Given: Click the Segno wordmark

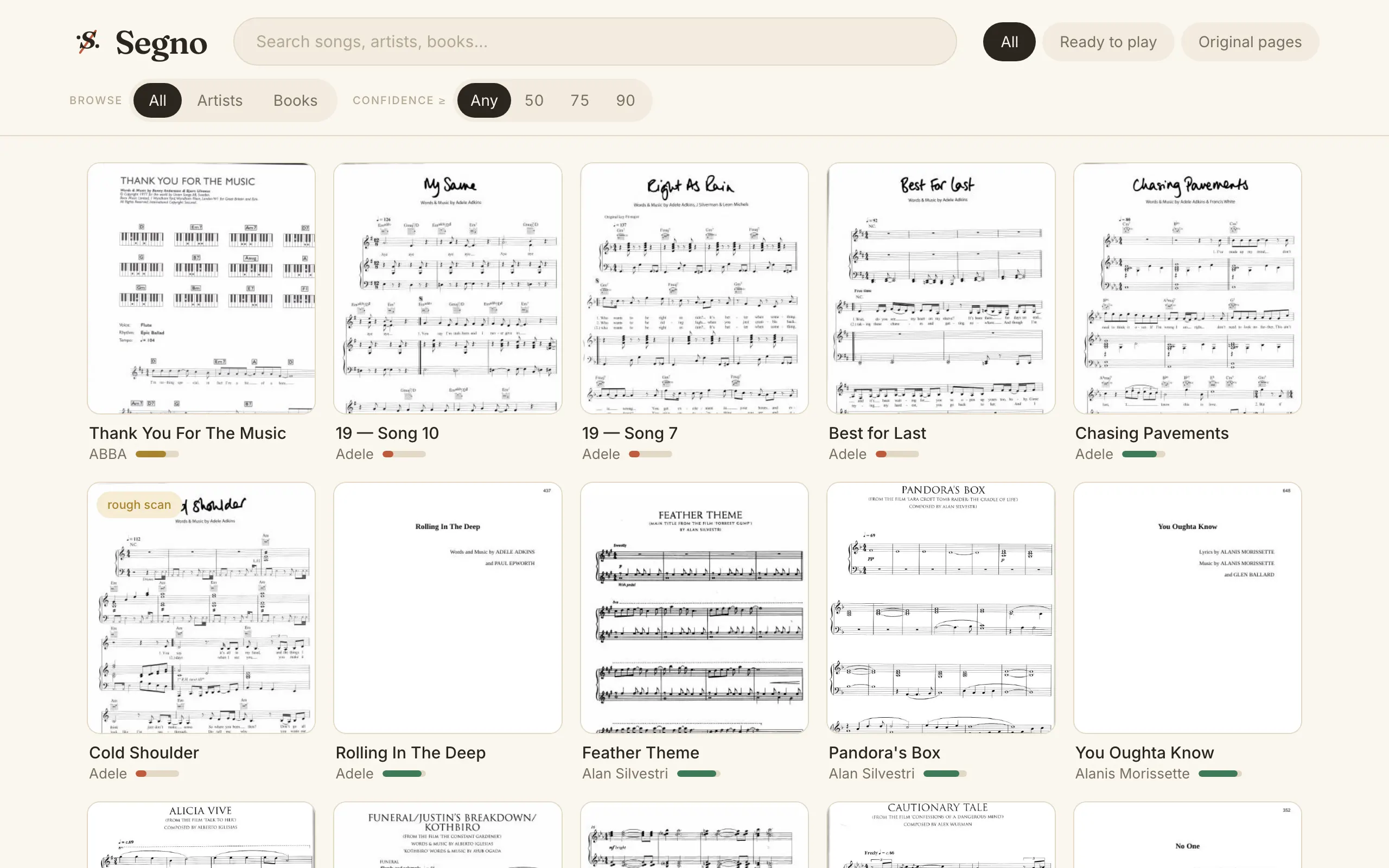Looking at the screenshot, I should pos(161,43).
